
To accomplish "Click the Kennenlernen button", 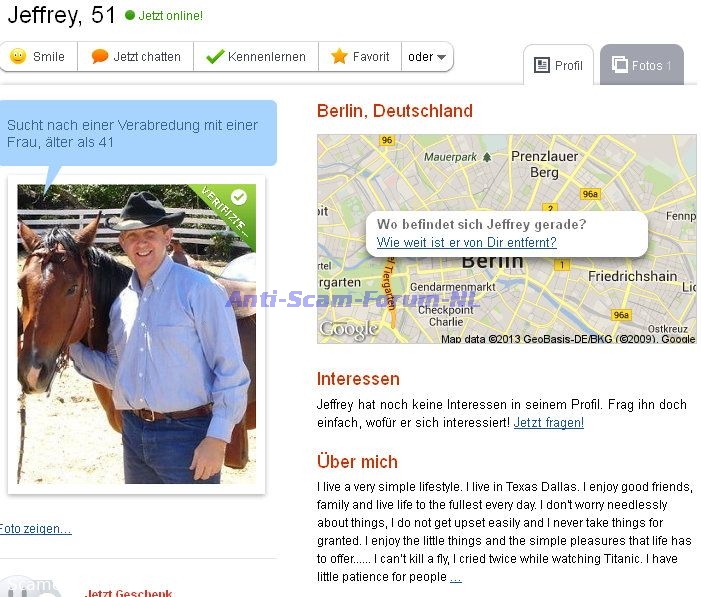I will coord(256,57).
